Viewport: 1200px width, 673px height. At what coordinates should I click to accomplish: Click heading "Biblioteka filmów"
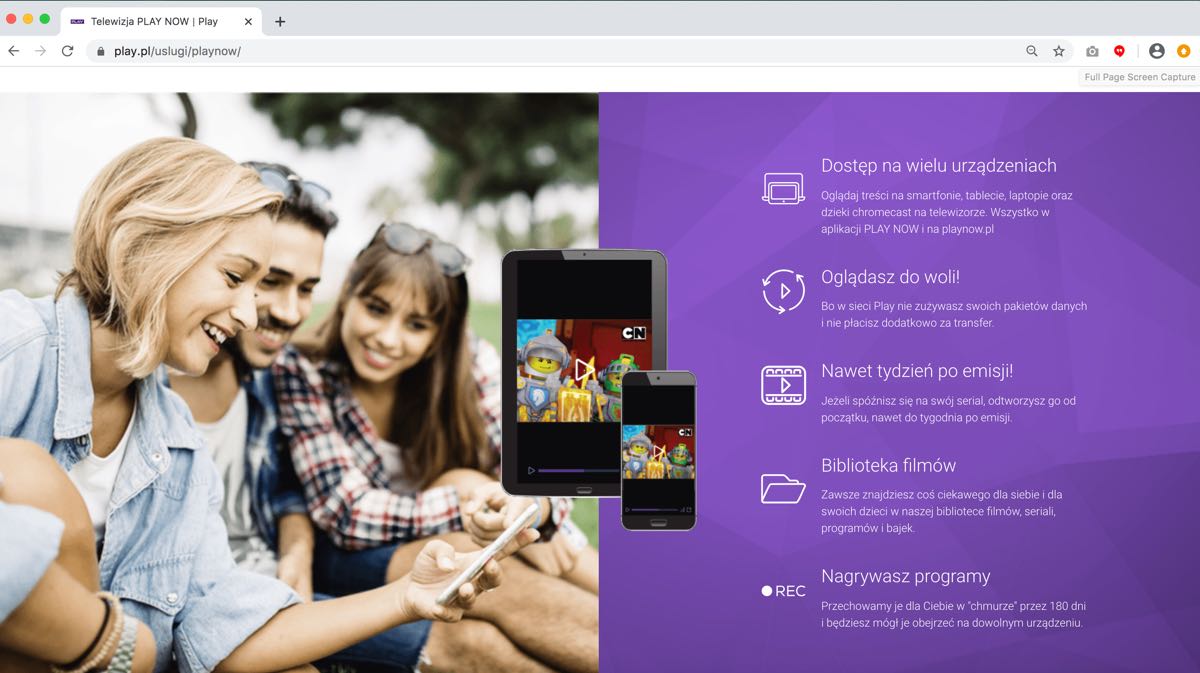tap(888, 465)
